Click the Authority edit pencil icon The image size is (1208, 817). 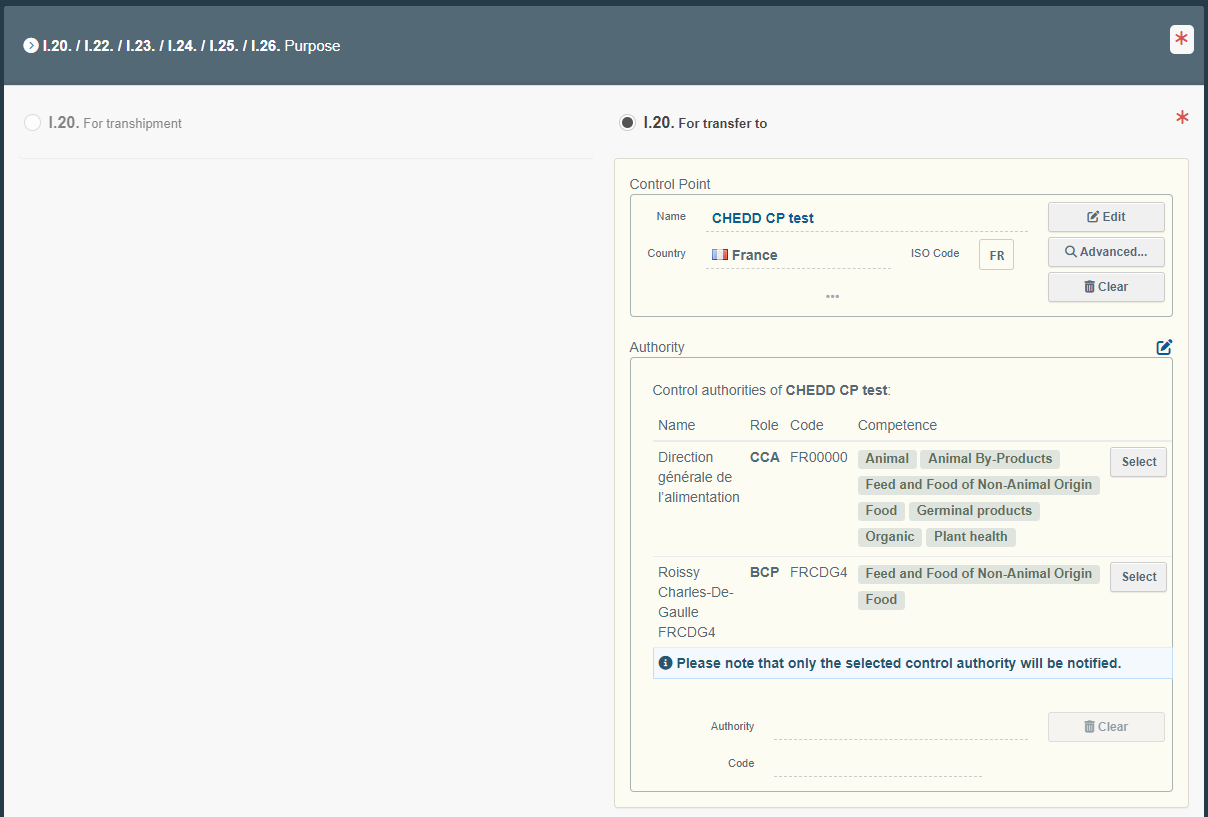pos(1164,347)
